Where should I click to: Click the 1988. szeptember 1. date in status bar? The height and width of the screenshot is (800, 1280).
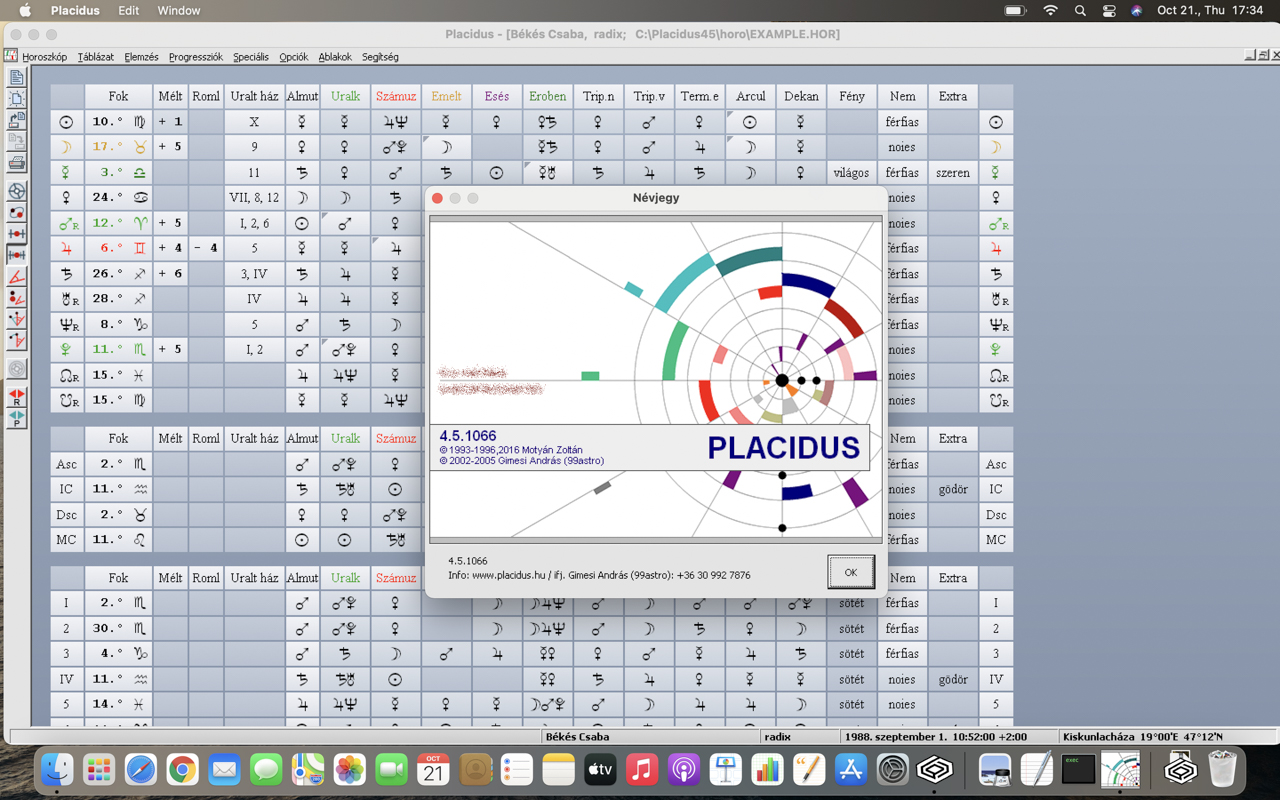click(x=934, y=737)
